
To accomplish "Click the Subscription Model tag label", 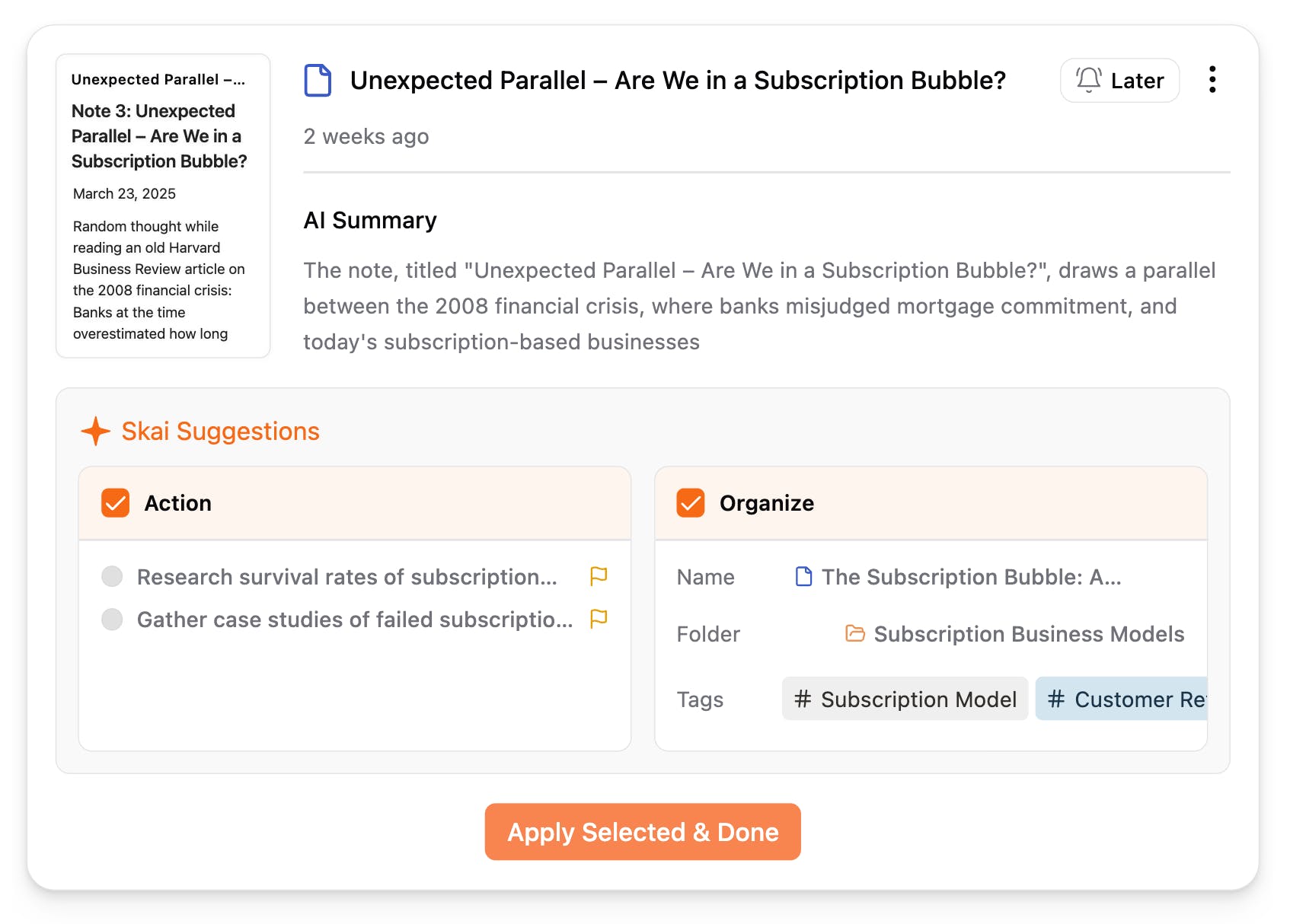I will click(918, 699).
